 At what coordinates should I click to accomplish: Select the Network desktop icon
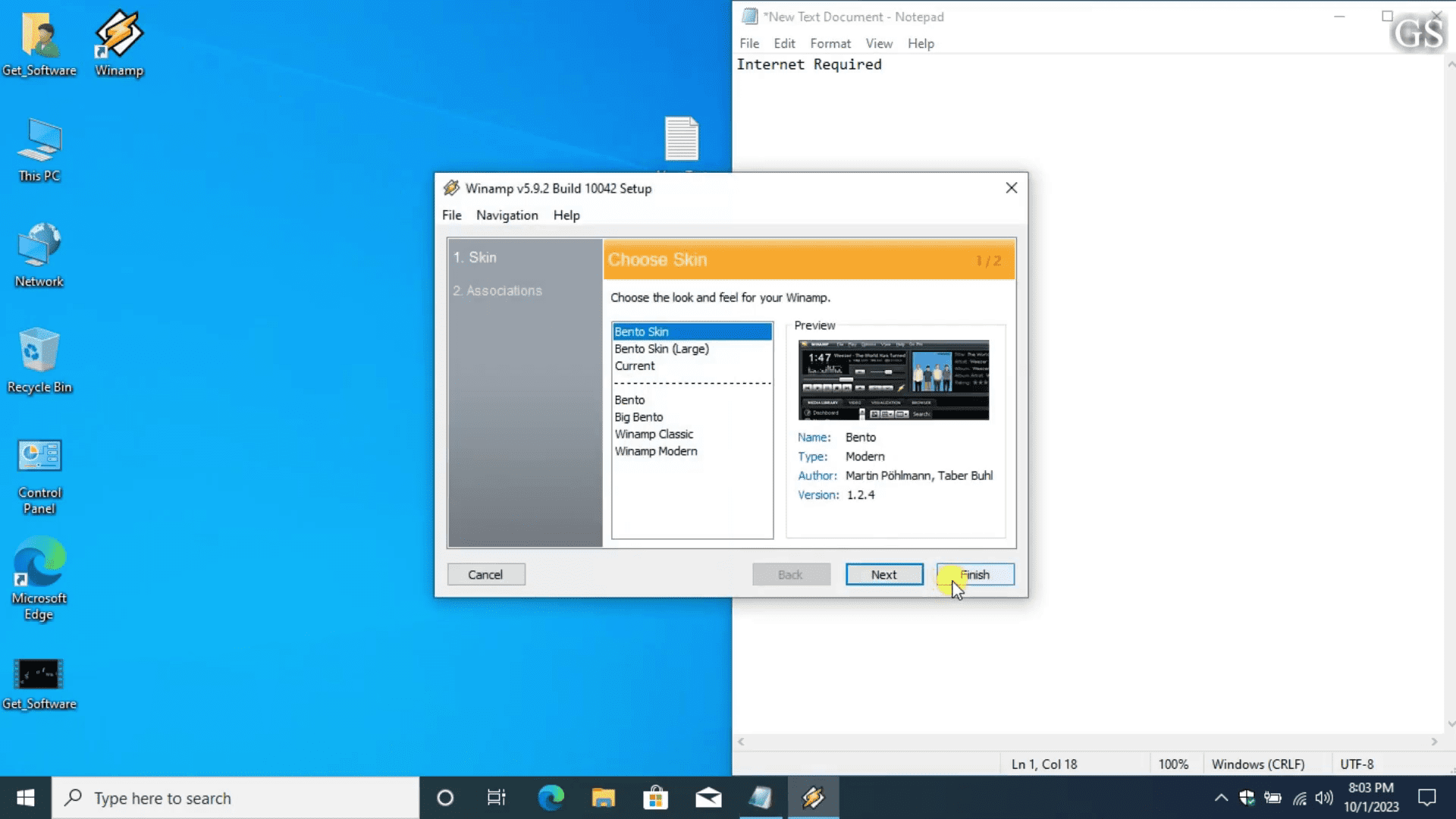[39, 255]
